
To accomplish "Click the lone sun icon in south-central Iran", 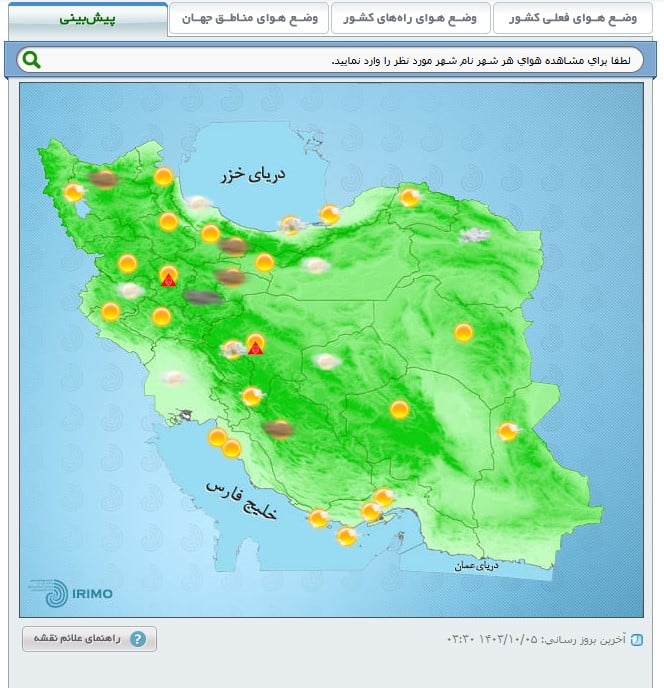I will (x=399, y=409).
